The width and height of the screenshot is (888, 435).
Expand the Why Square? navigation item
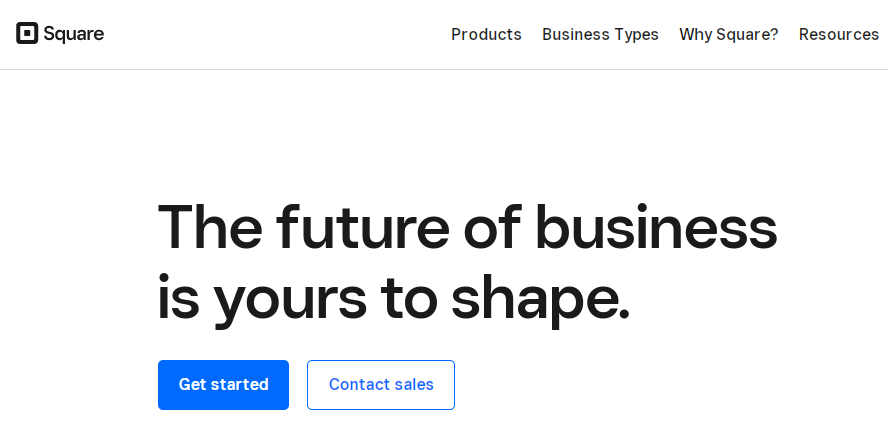click(728, 34)
